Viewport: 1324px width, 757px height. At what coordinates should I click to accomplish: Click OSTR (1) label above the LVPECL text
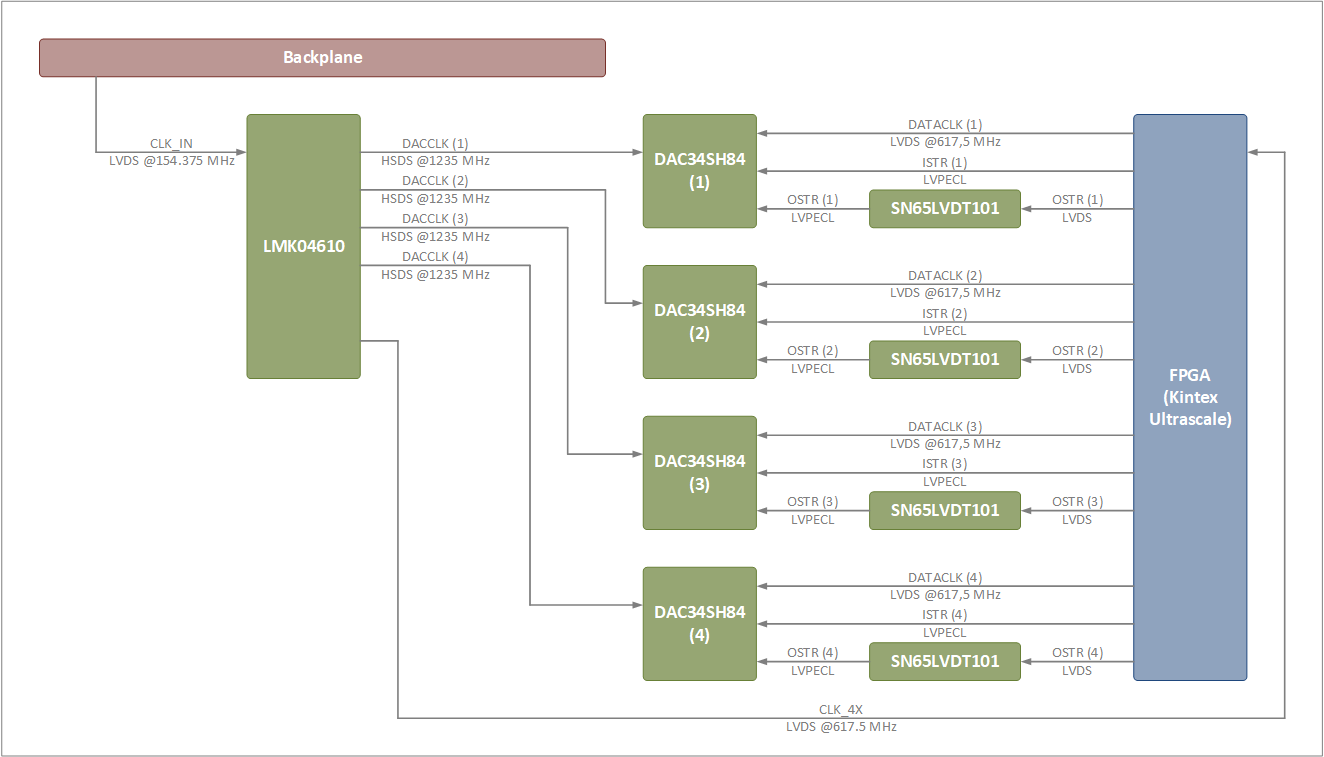point(813,201)
